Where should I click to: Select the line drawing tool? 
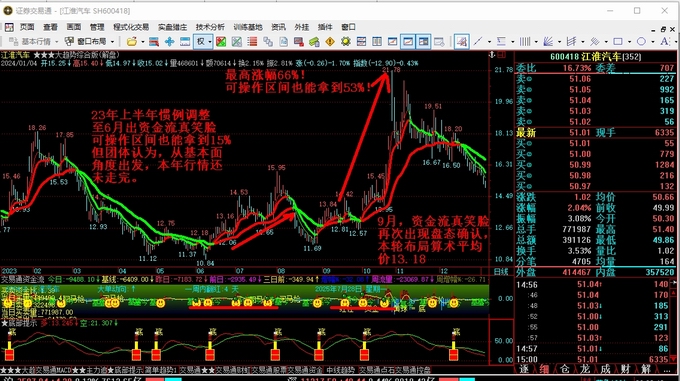[478, 42]
